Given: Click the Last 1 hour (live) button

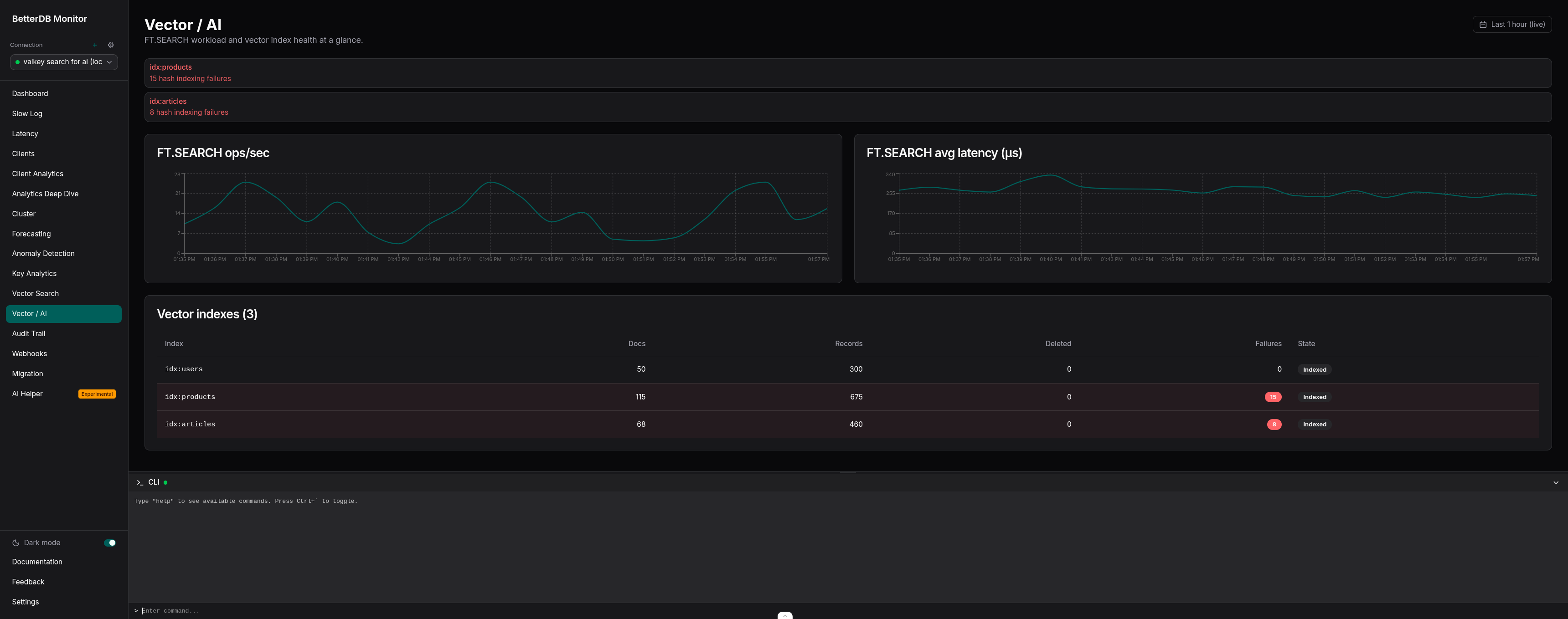Looking at the screenshot, I should [1512, 24].
